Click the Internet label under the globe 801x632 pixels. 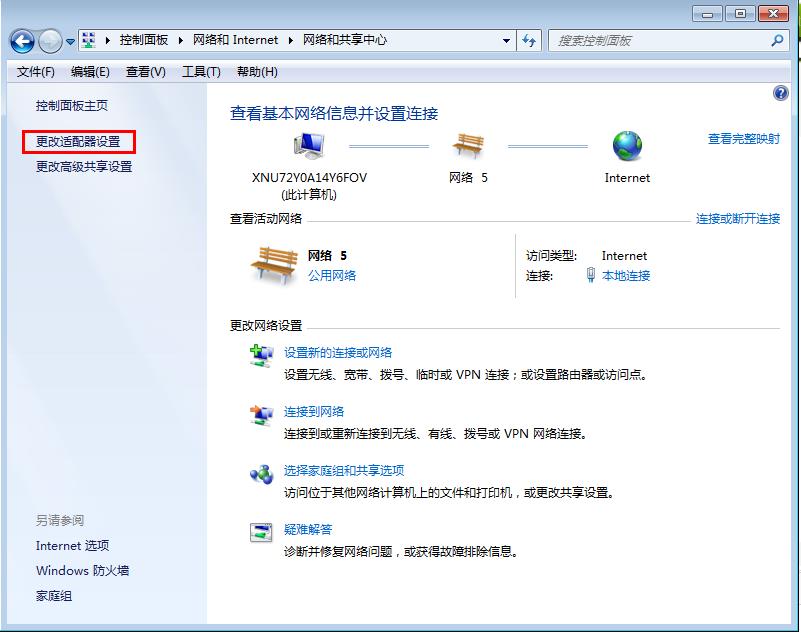click(x=627, y=178)
